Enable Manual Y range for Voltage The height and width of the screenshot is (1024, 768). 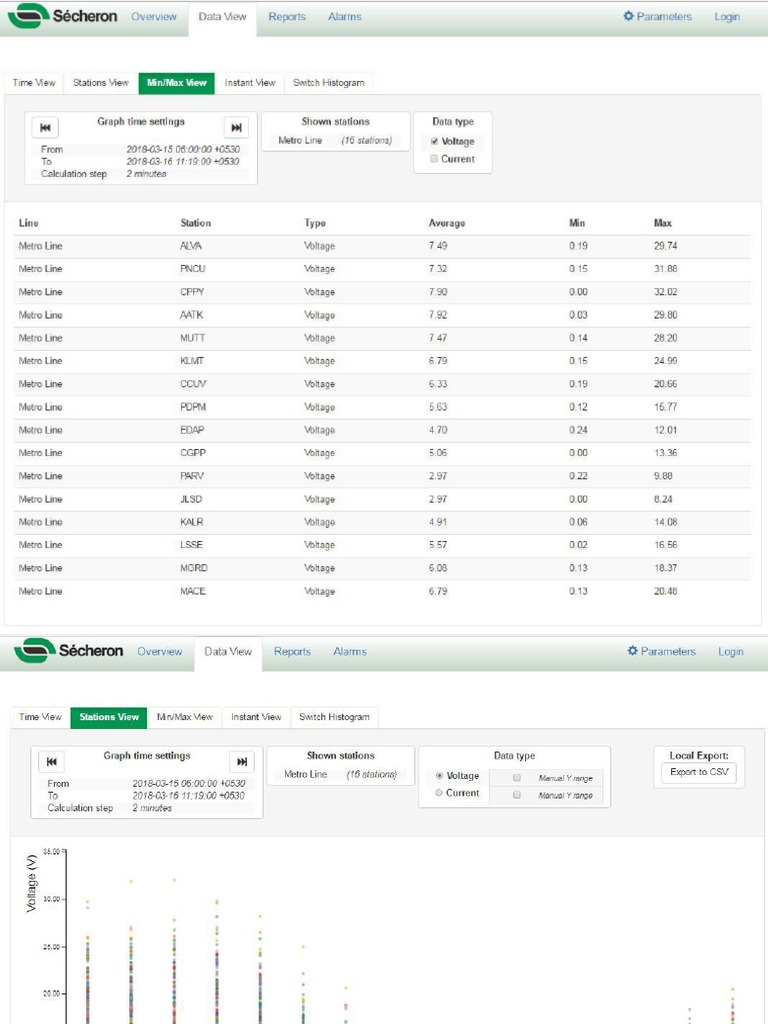[517, 777]
